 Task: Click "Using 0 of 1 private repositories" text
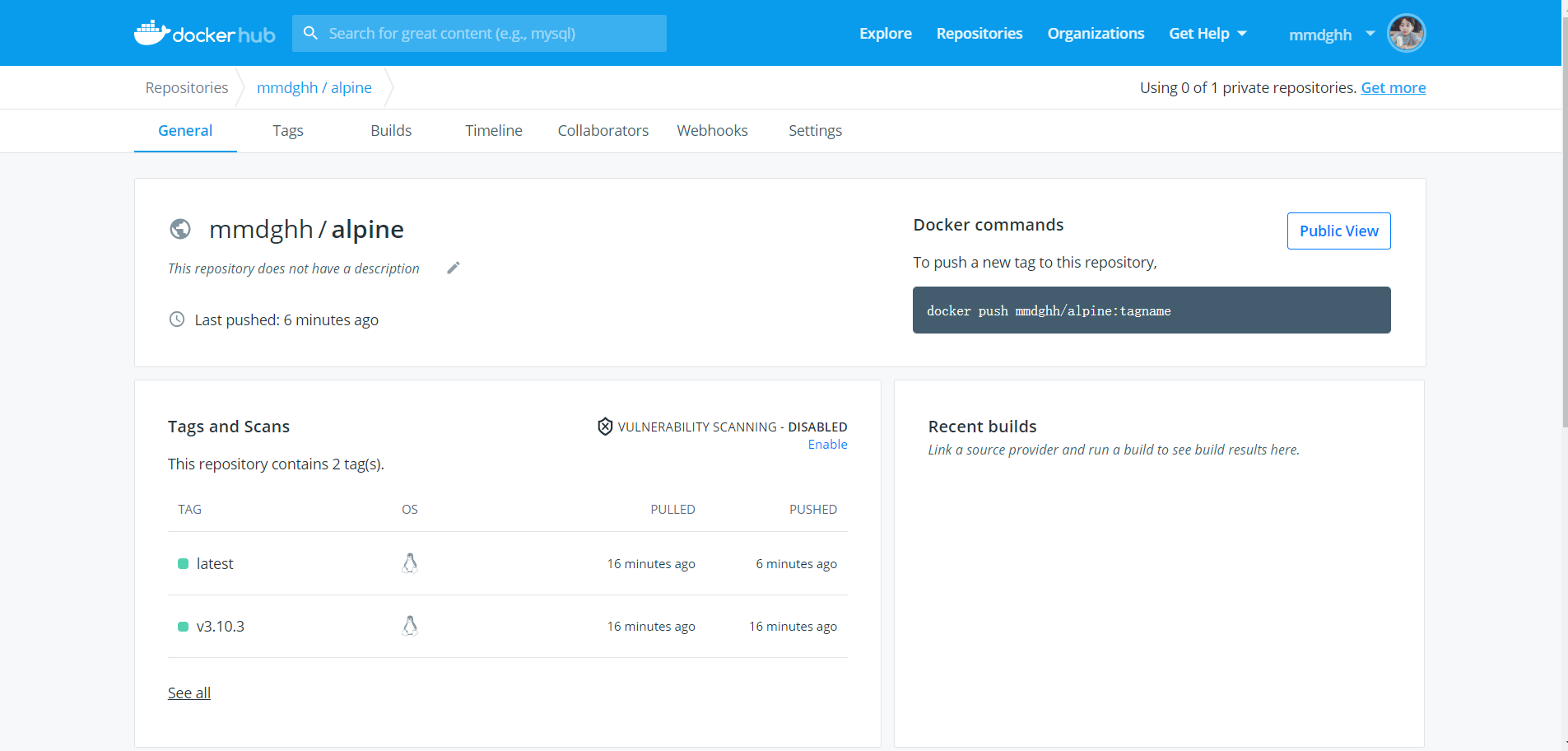point(1248,88)
